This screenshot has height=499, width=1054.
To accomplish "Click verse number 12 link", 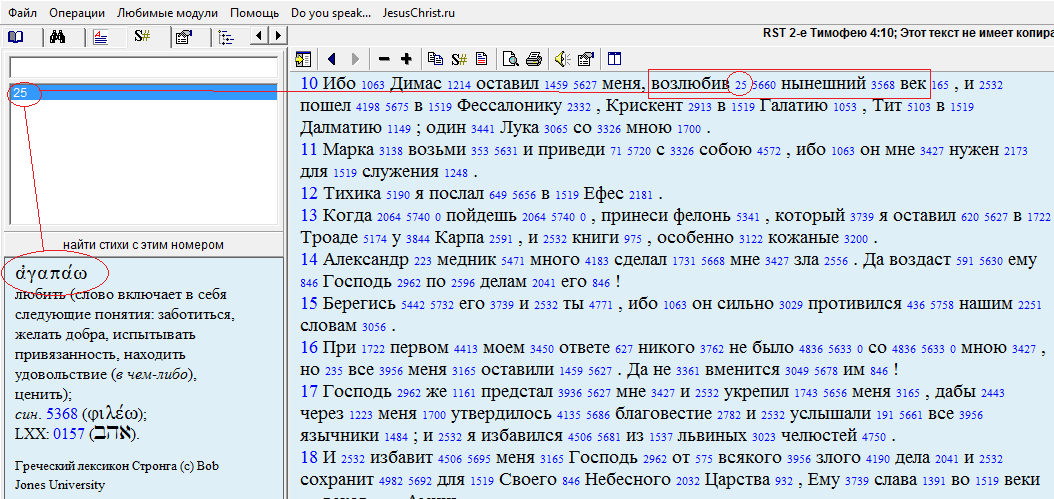I will [309, 194].
